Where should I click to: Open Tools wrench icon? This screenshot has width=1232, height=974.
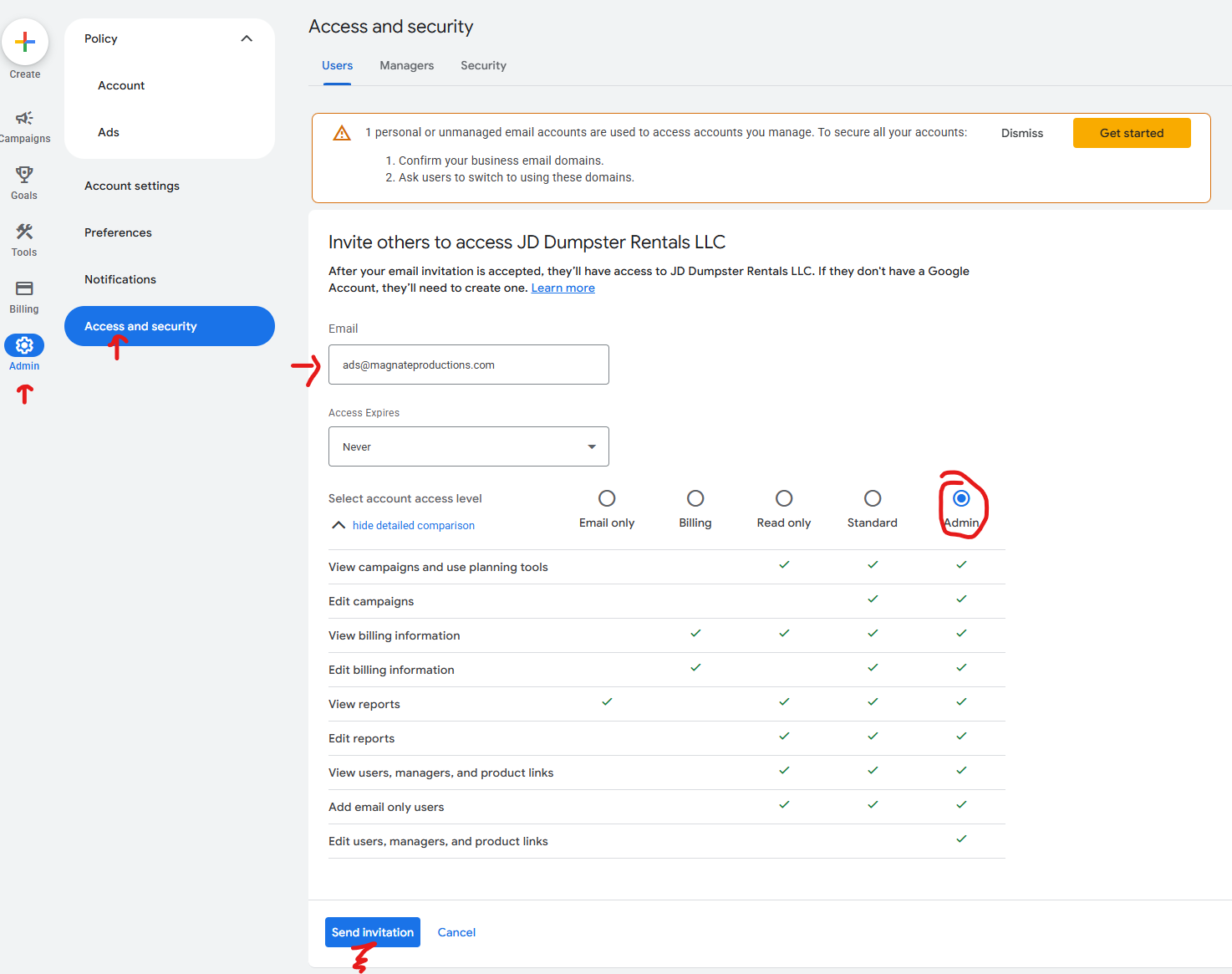pyautogui.click(x=24, y=232)
